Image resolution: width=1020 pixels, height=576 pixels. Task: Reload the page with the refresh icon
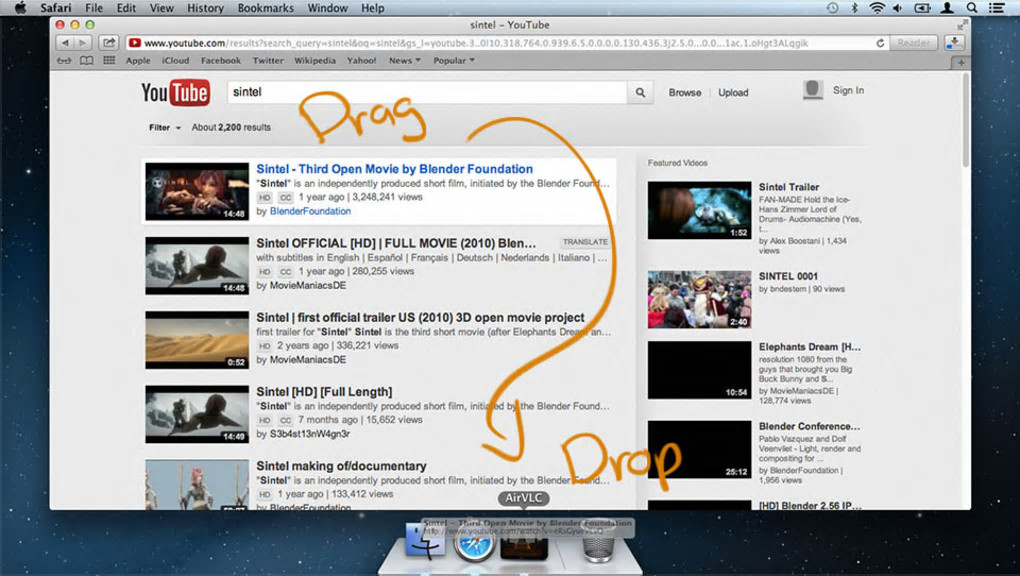(x=880, y=43)
